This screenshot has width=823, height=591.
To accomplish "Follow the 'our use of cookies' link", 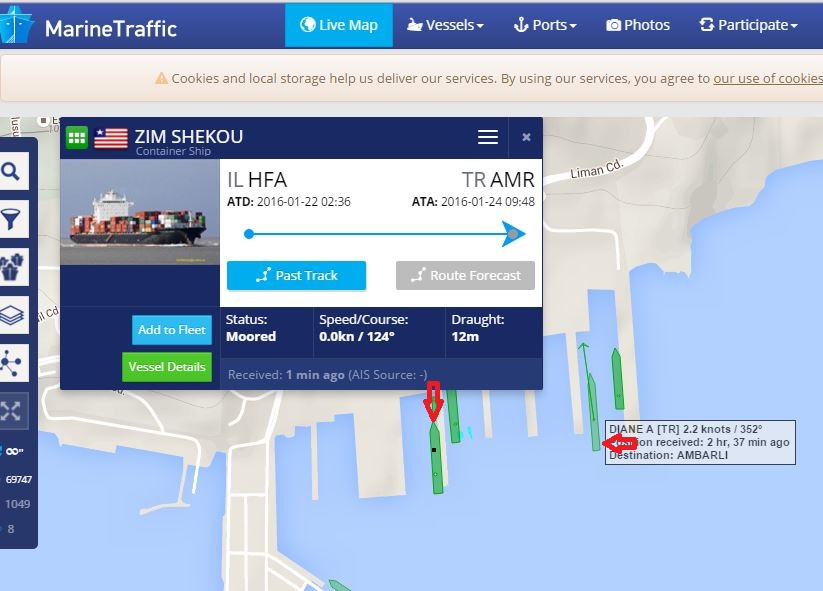I will tap(768, 78).
